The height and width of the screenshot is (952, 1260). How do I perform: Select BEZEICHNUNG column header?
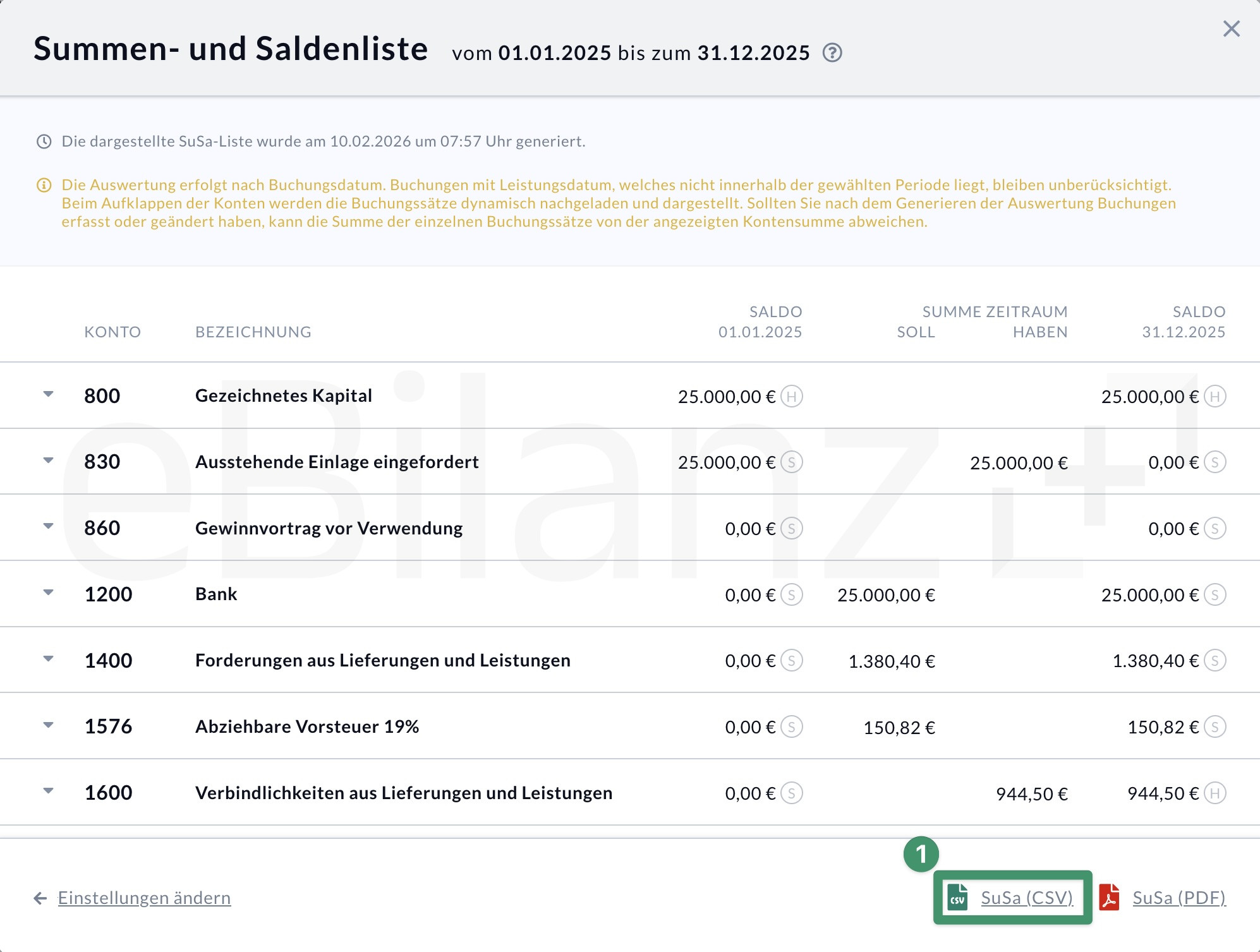[x=253, y=332]
